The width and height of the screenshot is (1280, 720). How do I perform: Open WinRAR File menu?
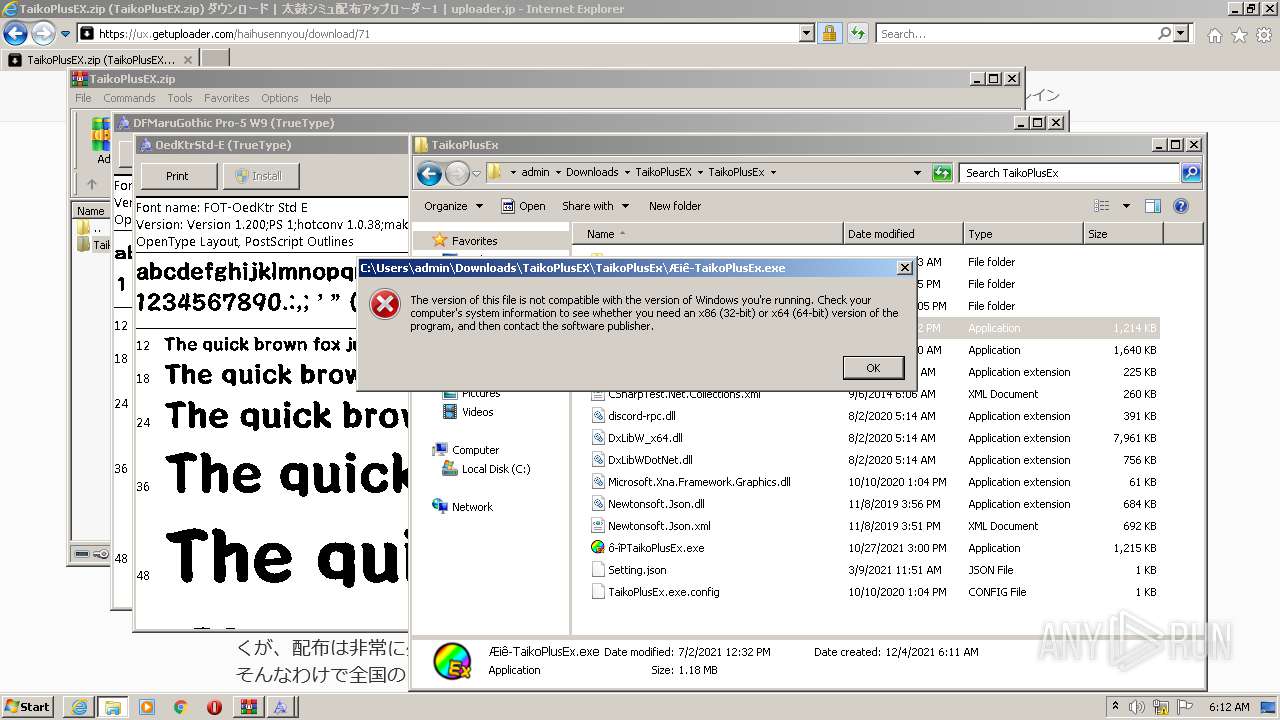83,98
